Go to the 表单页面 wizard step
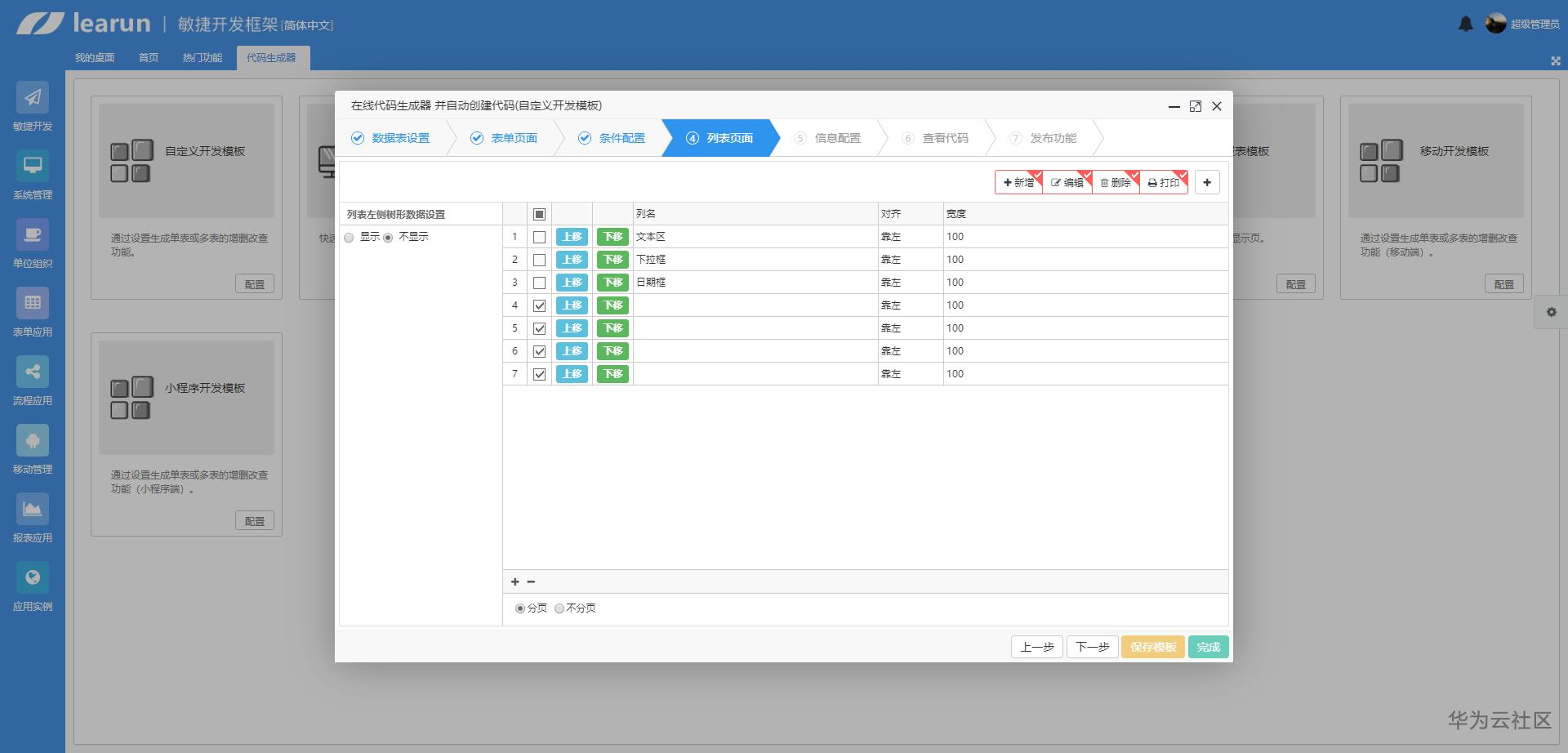Image resolution: width=1568 pixels, height=753 pixels. (504, 138)
